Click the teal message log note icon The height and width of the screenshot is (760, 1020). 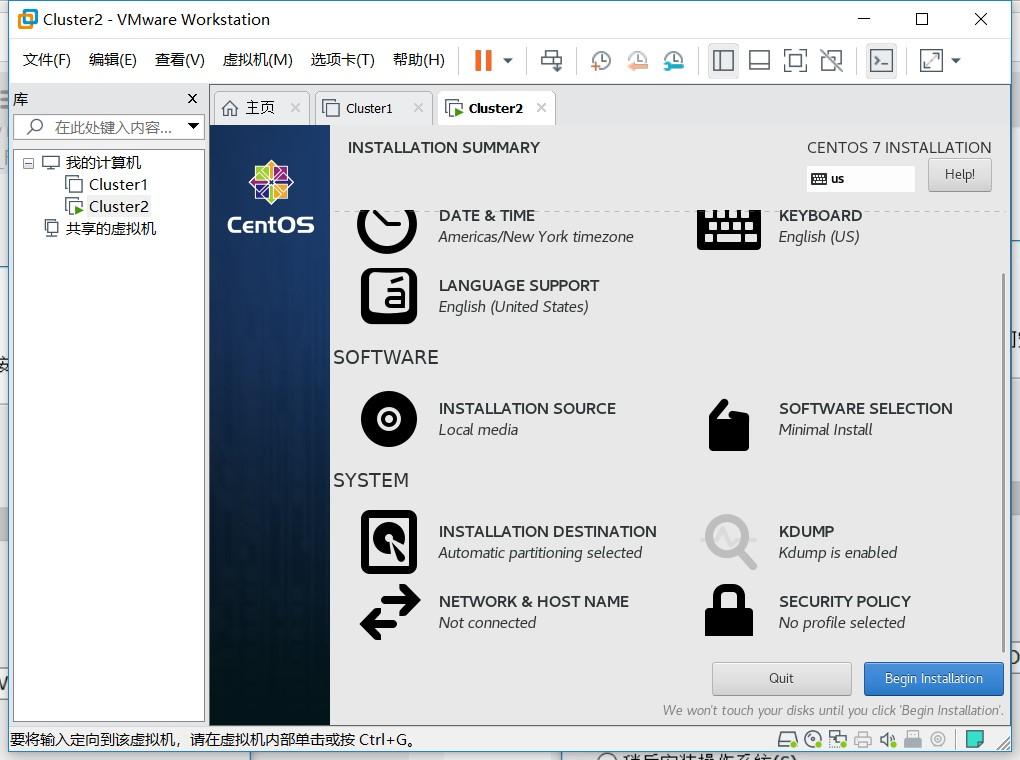pos(974,739)
